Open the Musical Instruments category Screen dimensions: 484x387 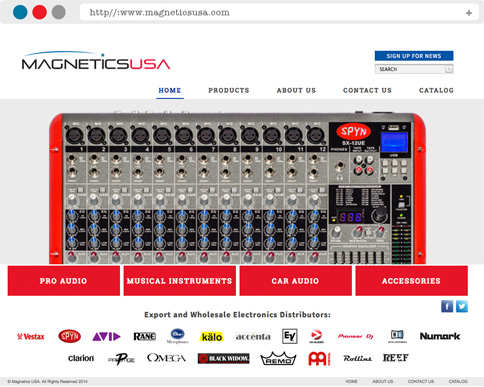[180, 281]
